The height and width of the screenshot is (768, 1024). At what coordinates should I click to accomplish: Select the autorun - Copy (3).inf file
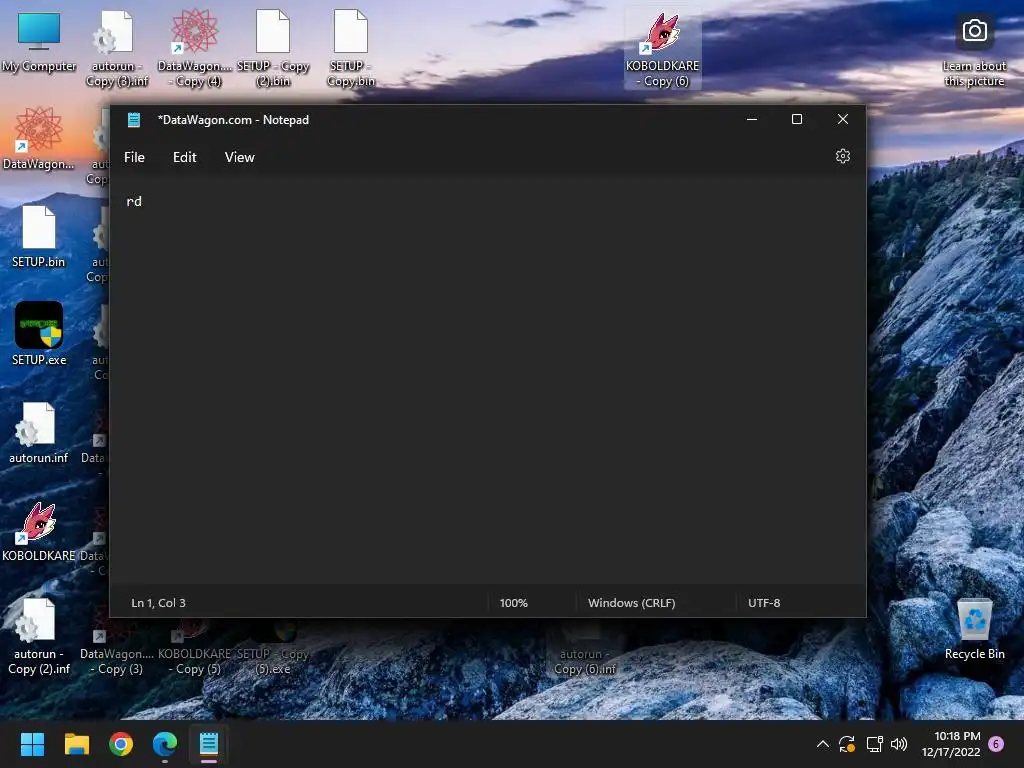click(x=117, y=49)
